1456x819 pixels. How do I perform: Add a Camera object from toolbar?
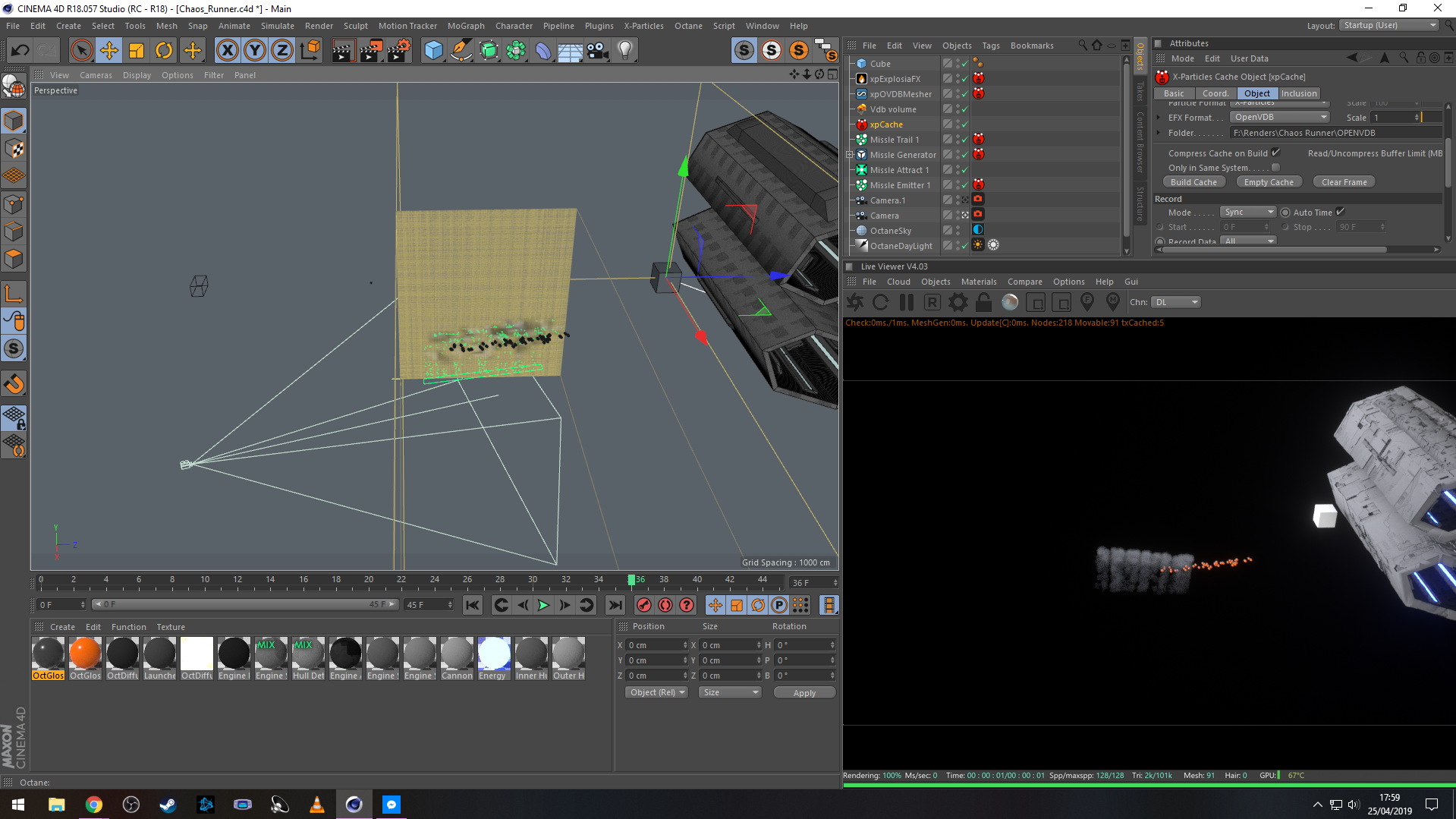[x=598, y=51]
